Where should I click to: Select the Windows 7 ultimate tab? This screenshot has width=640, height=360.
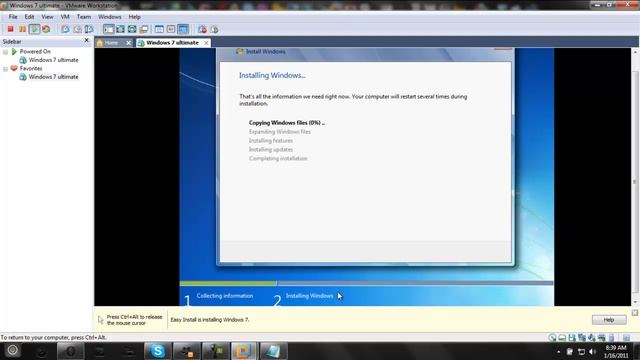click(x=172, y=42)
